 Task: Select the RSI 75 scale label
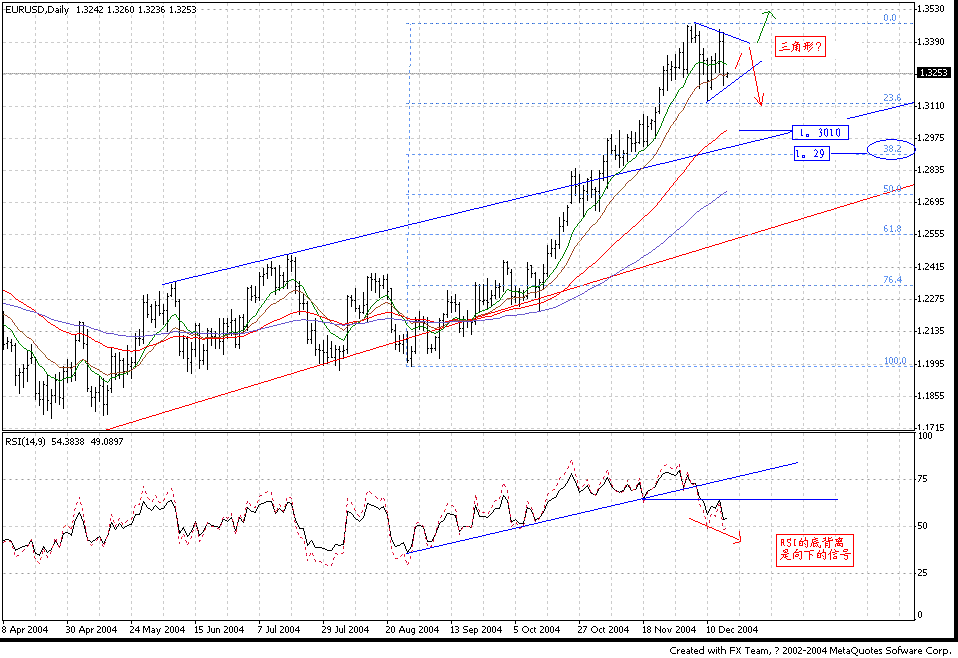pos(923,479)
